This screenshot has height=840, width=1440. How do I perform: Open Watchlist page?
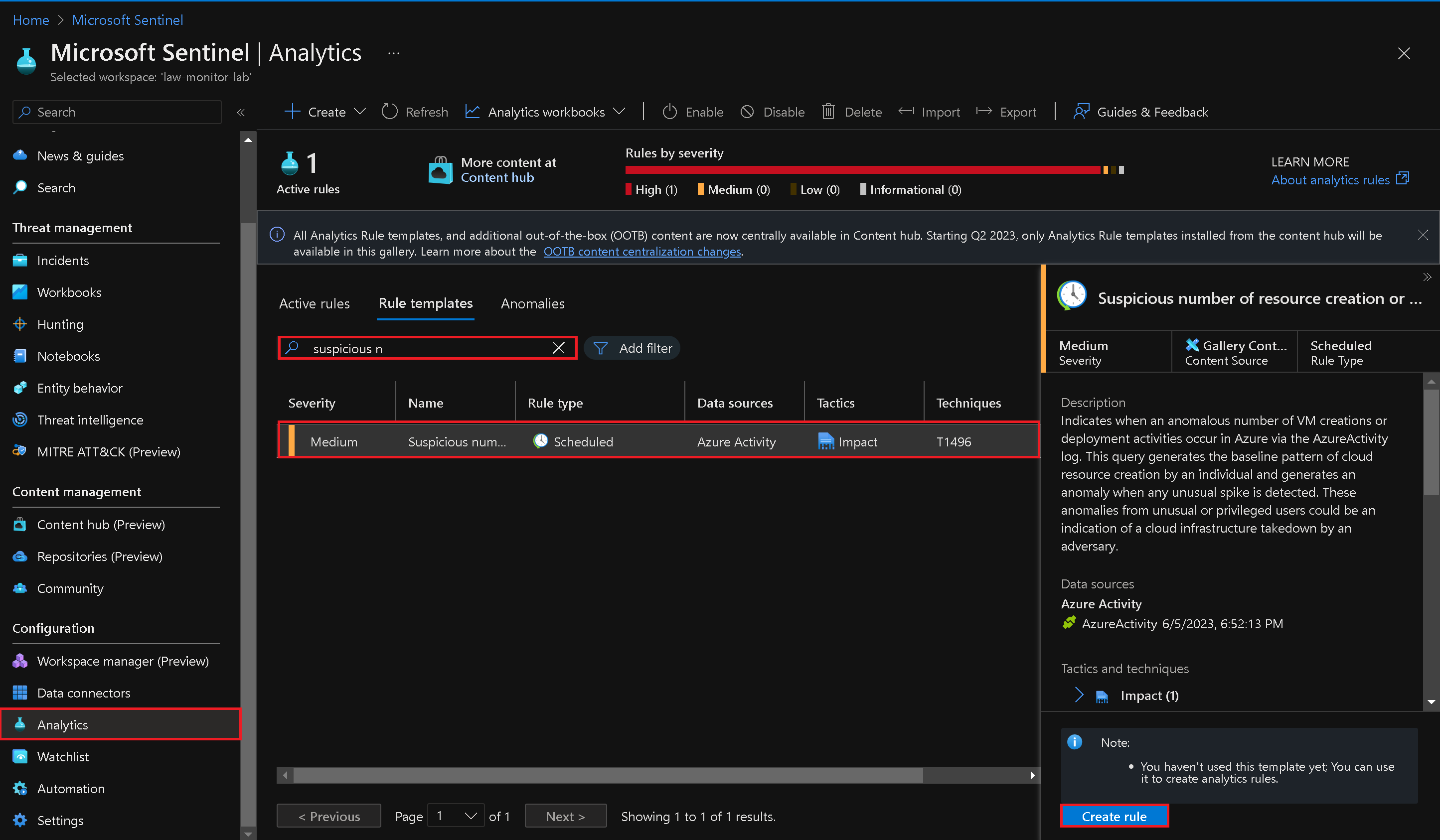click(x=63, y=757)
